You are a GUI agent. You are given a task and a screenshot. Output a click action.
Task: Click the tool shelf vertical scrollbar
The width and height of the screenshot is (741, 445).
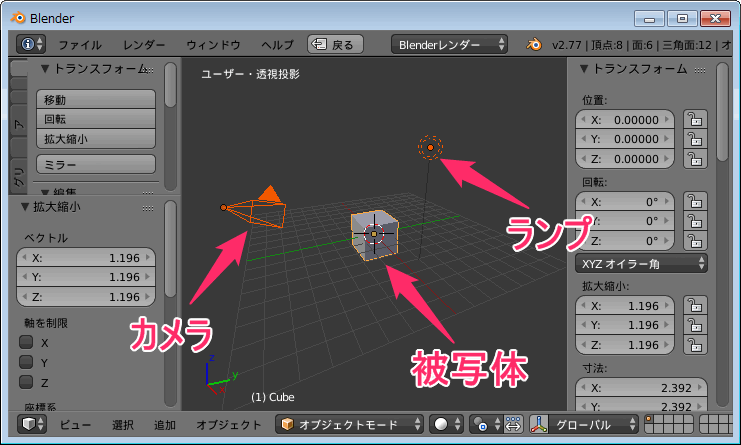(171, 86)
